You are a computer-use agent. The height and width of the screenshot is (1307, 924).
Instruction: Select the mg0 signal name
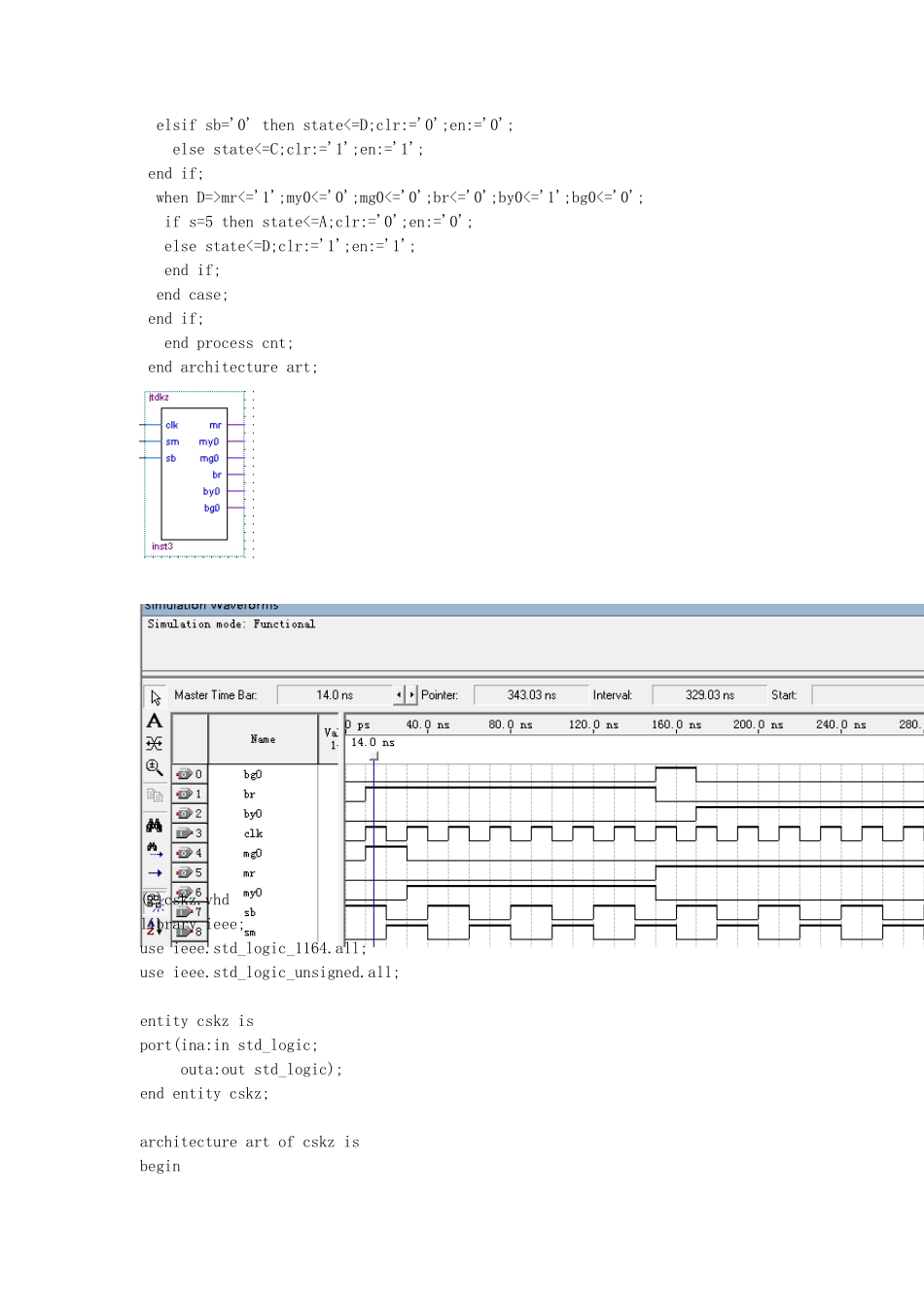pyautogui.click(x=253, y=854)
